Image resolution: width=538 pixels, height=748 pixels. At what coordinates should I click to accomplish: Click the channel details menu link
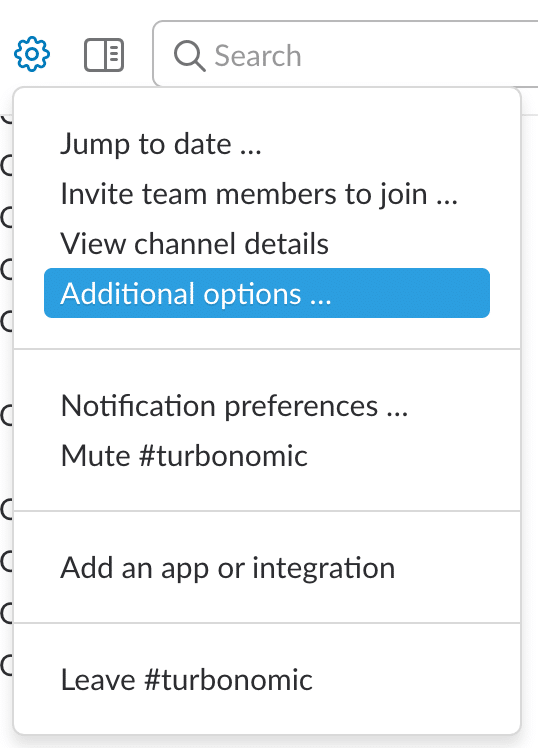195,244
